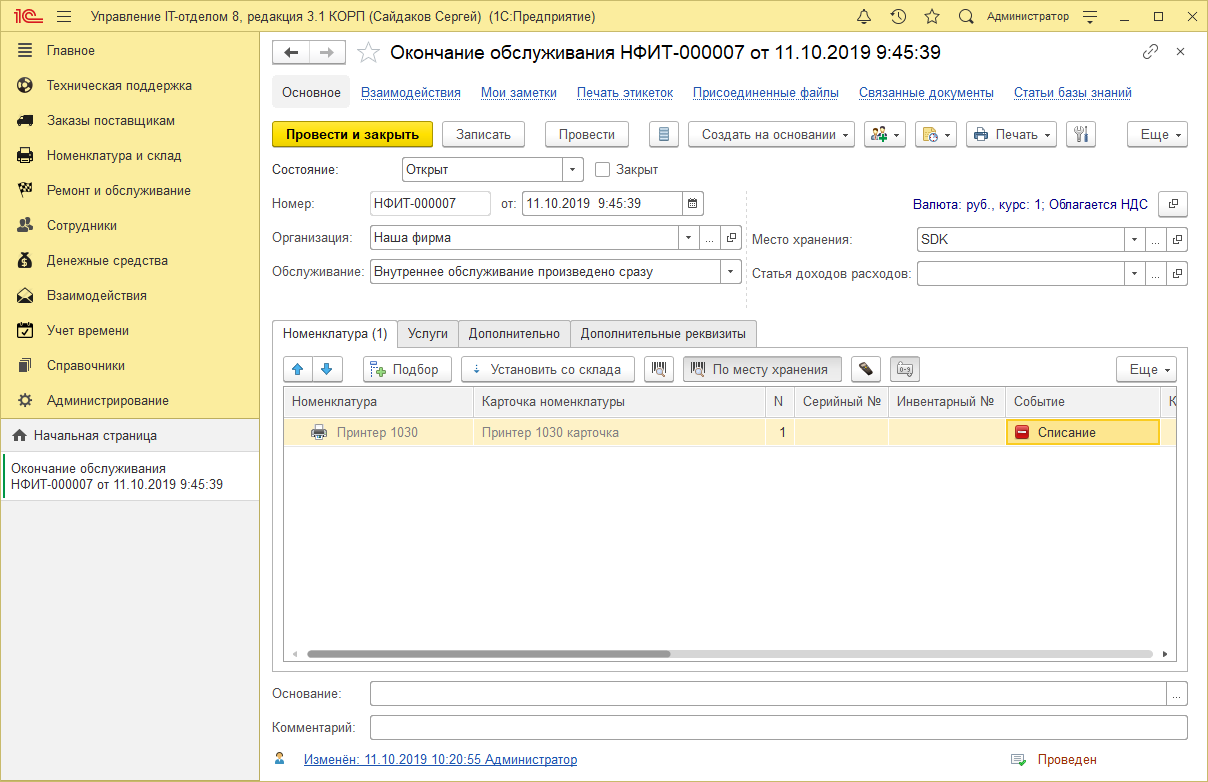
Task: Open the Состояние dropdown
Action: point(572,169)
